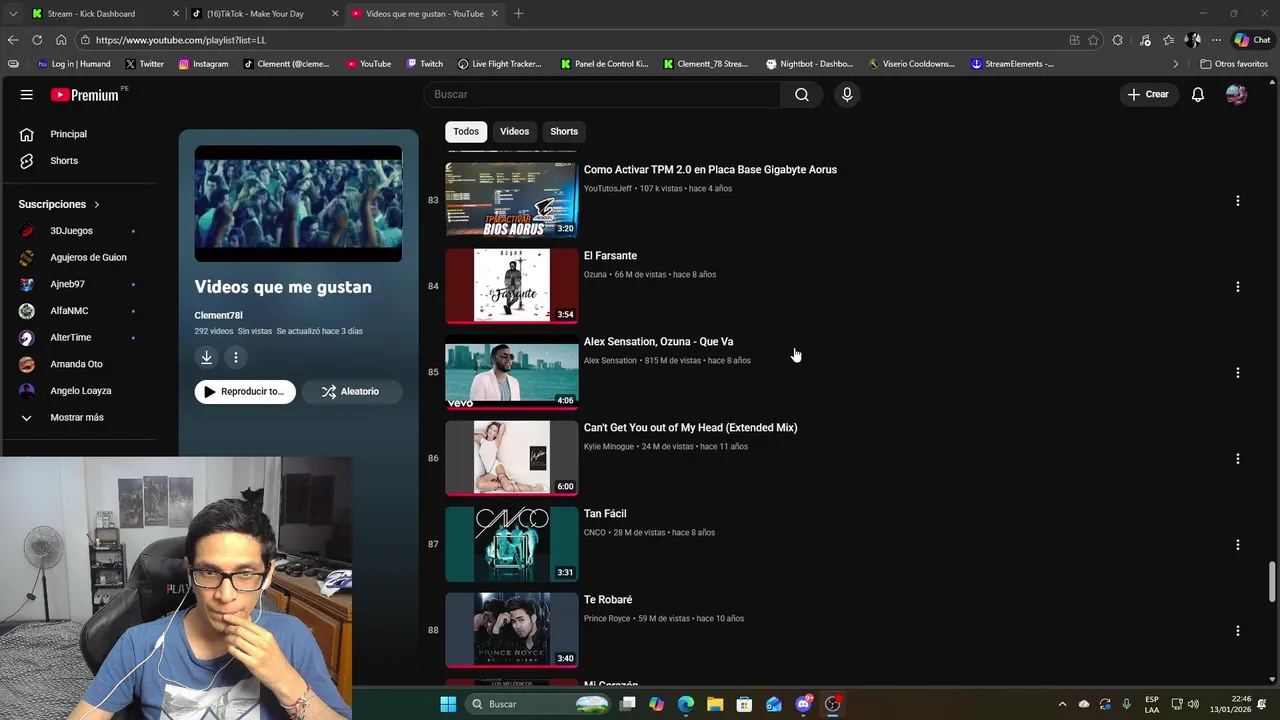The height and width of the screenshot is (720, 1280).
Task: Open options menu for El Farsante
Action: pos(1238,287)
